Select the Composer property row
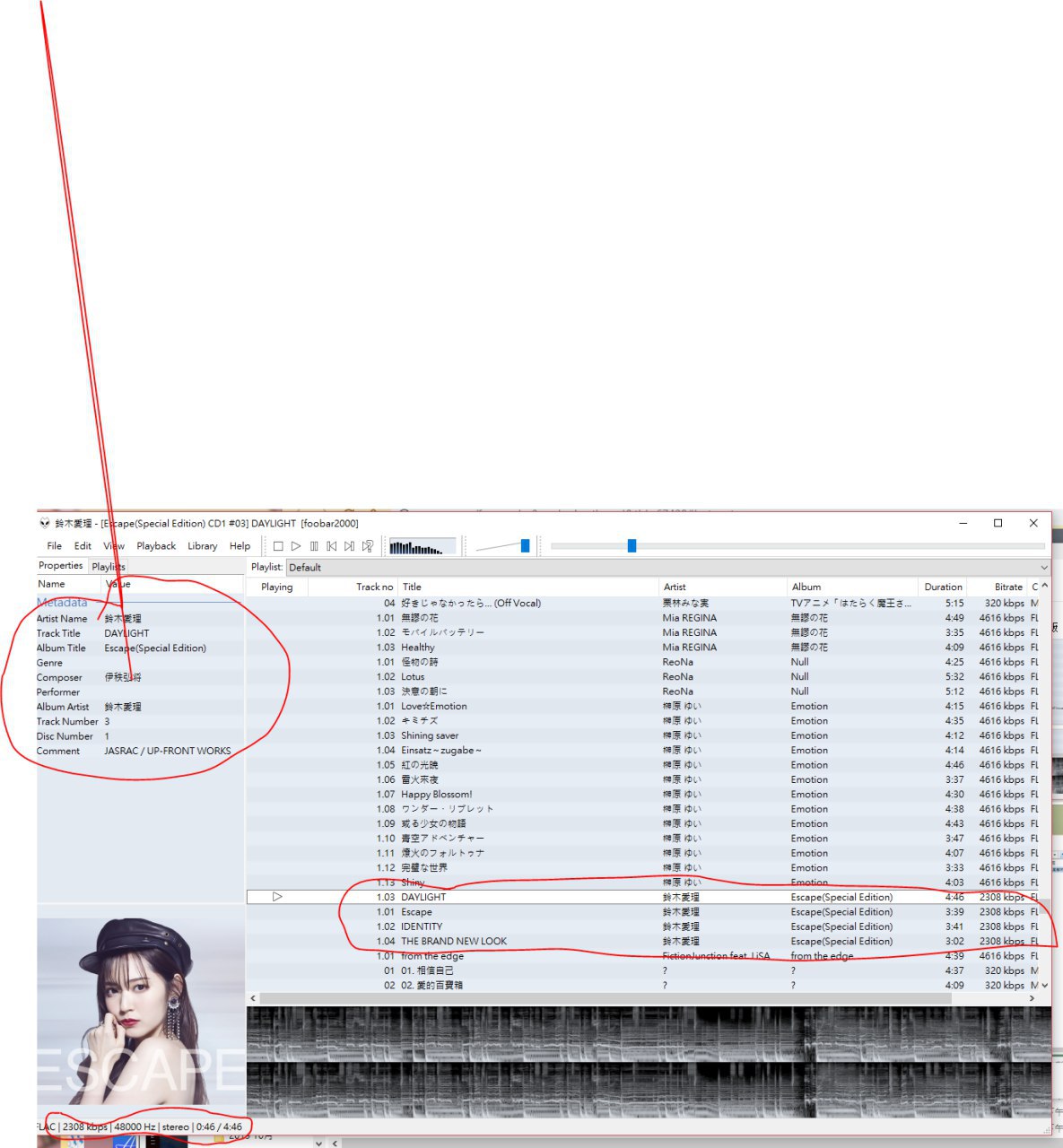 (x=140, y=678)
